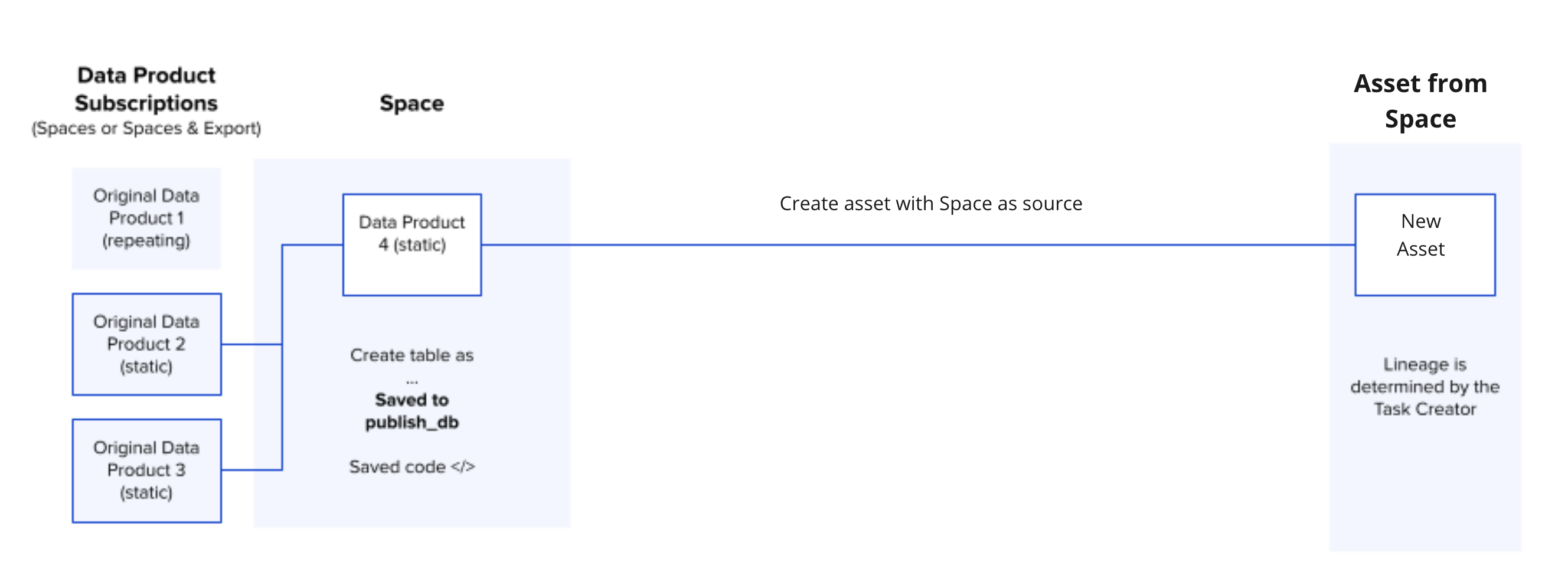This screenshot has width=1568, height=575.
Task: Select the Data Product 4 (static) box
Action: (x=412, y=245)
